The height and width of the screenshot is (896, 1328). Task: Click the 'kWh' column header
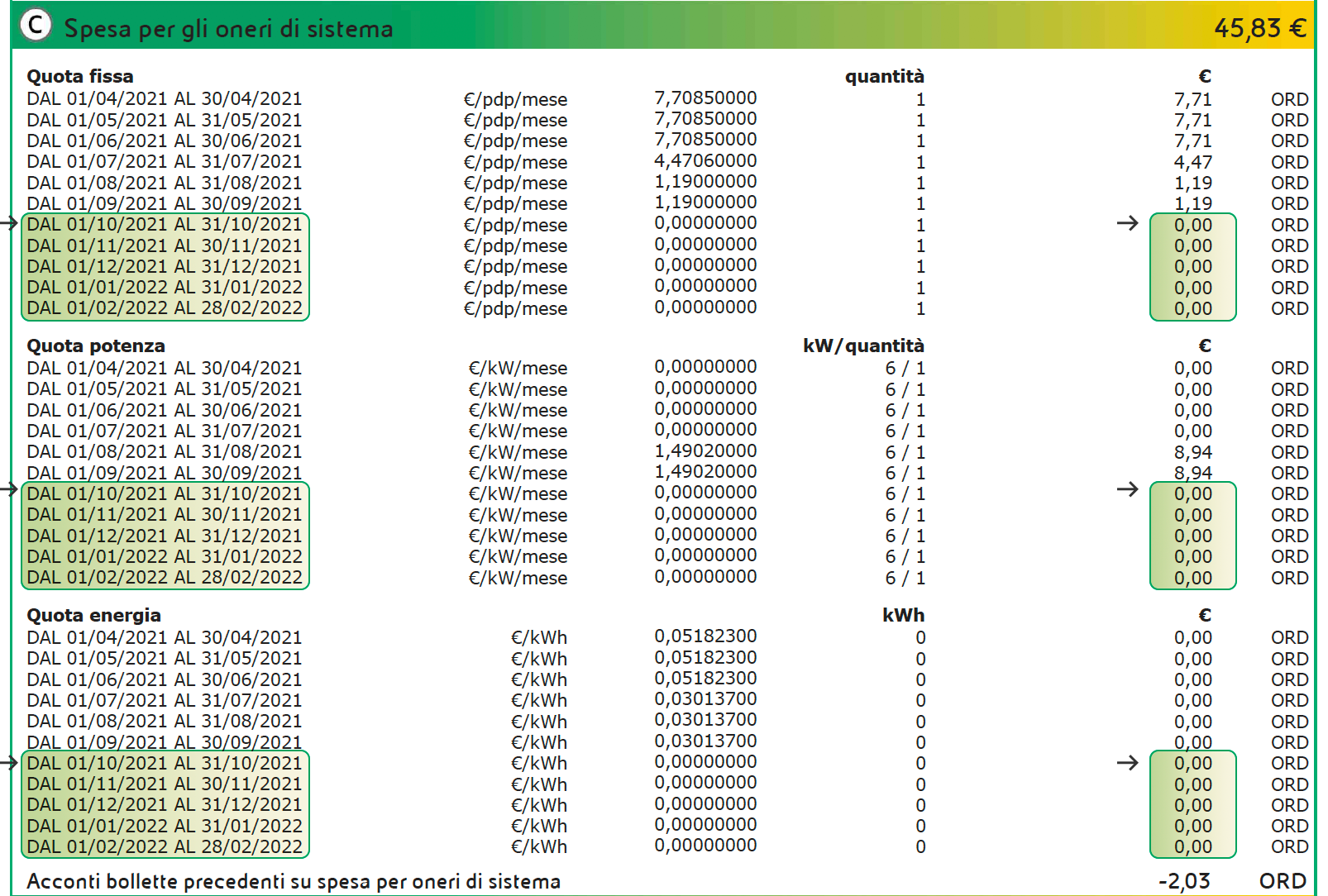[903, 616]
